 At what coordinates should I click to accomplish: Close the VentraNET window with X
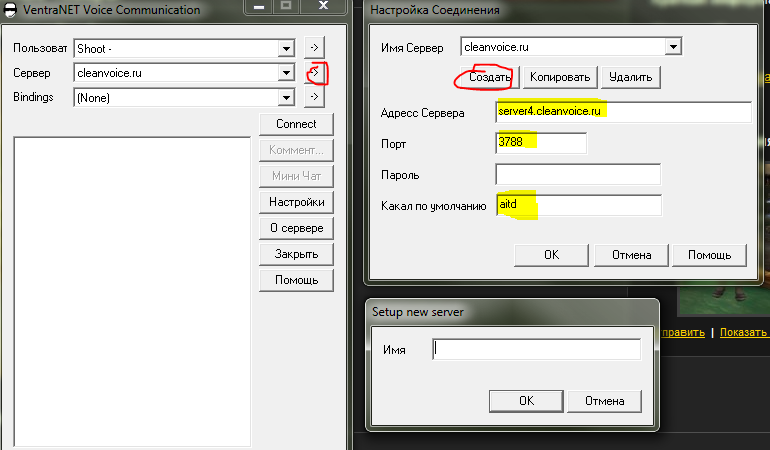(323, 6)
